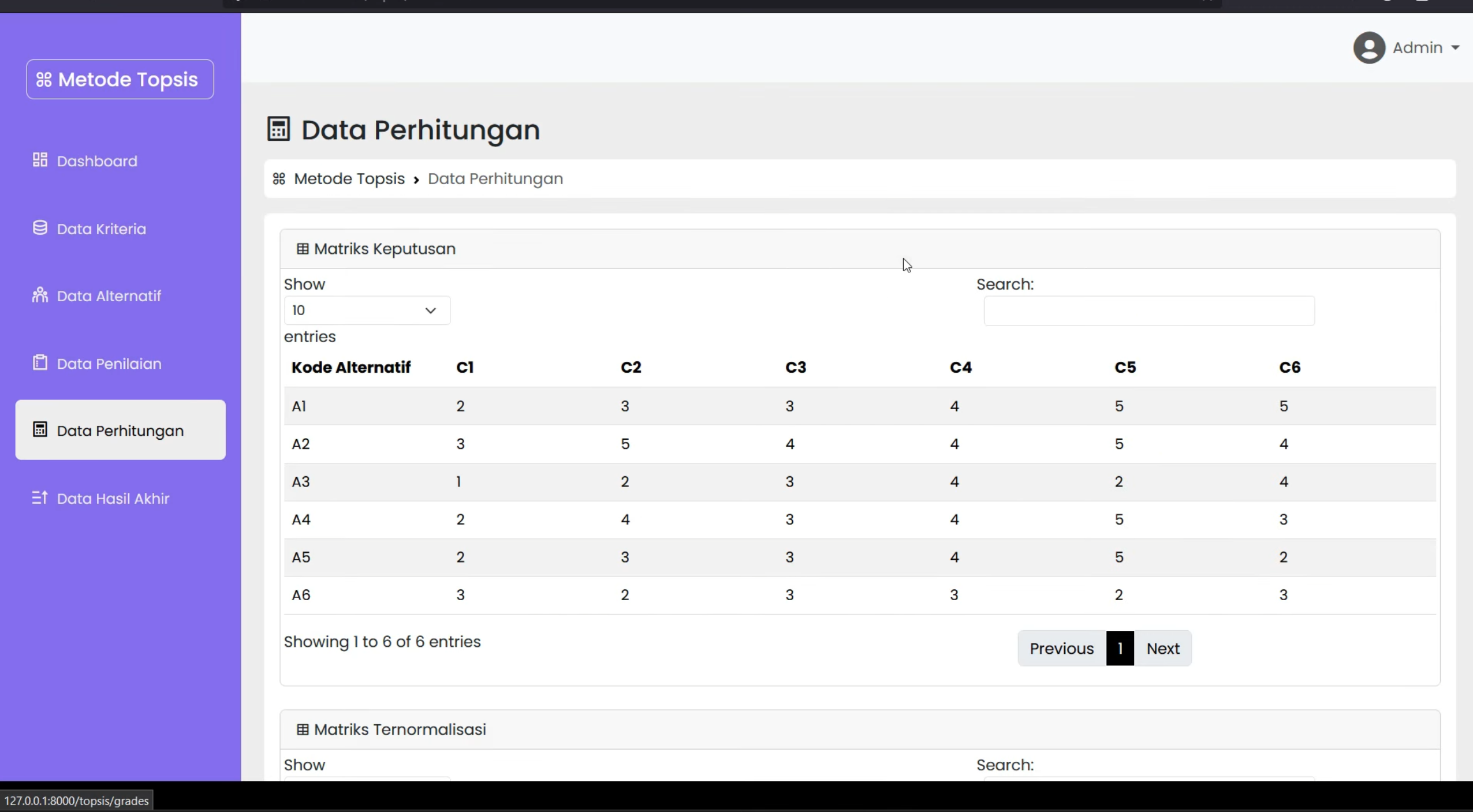Click the breadcrumb Metode Topsis icon
Viewport: 1473px width, 812px height.
[x=279, y=179]
